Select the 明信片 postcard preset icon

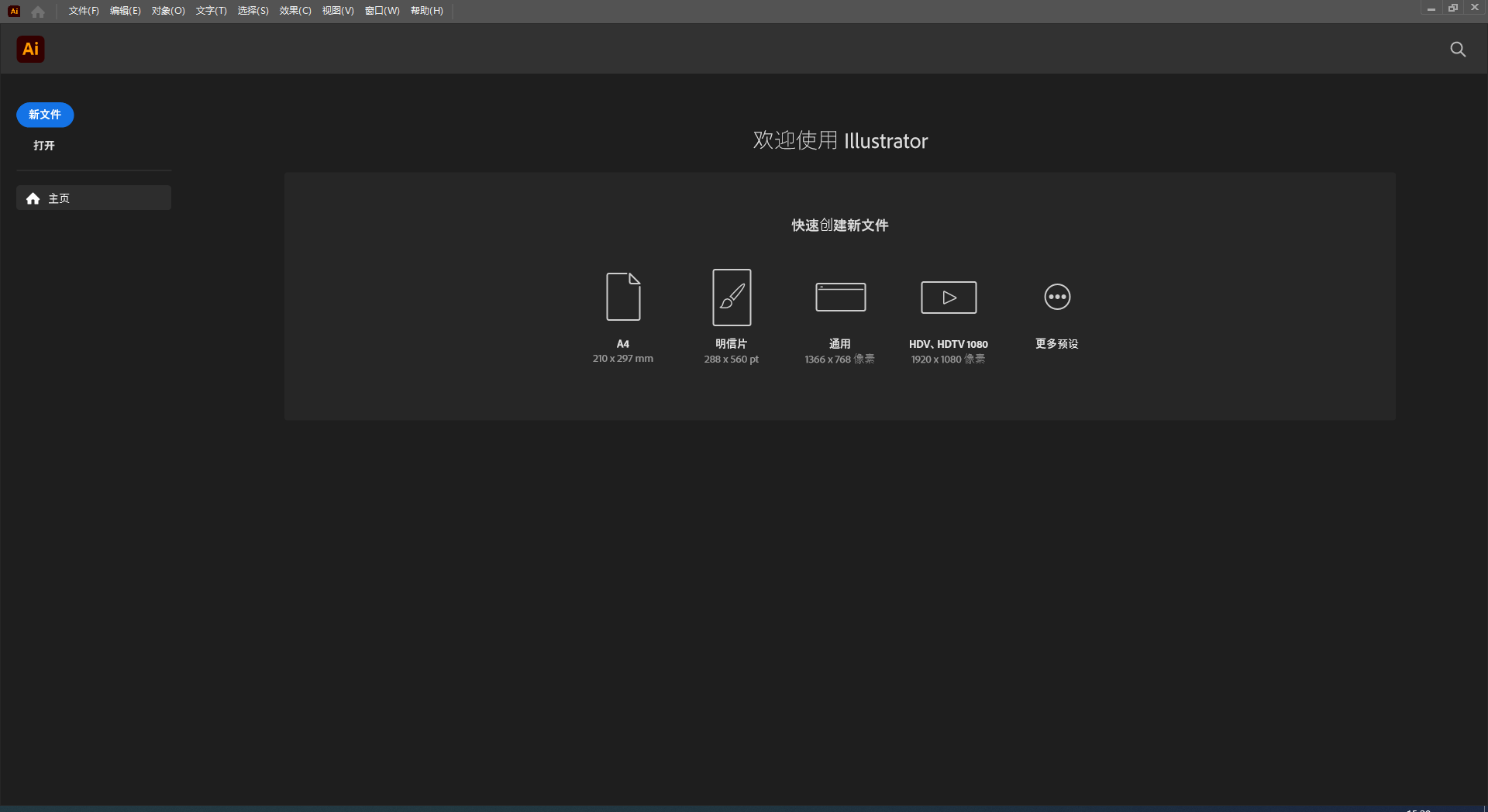[731, 297]
